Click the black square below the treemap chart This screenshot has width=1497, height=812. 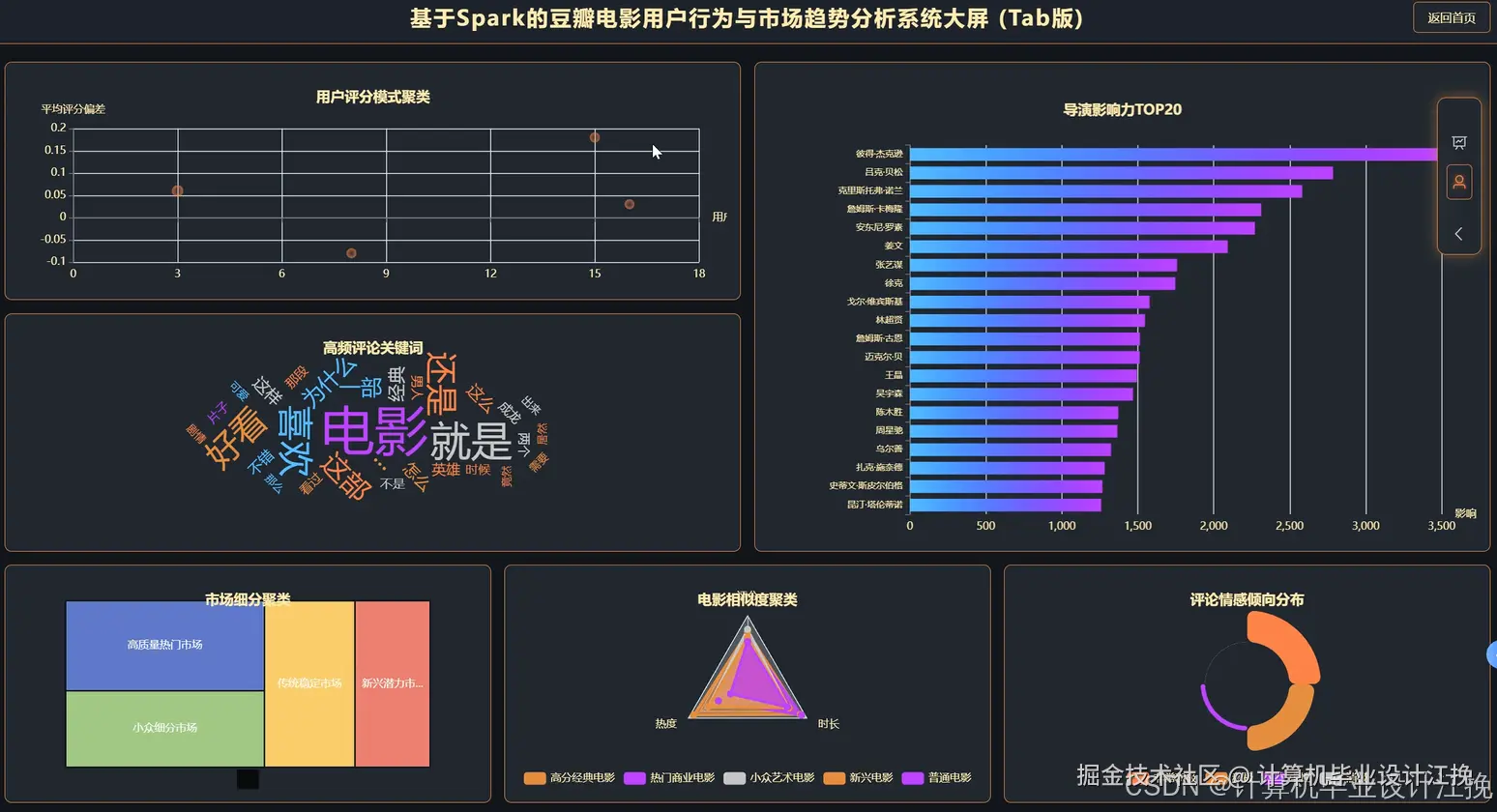pos(248,778)
